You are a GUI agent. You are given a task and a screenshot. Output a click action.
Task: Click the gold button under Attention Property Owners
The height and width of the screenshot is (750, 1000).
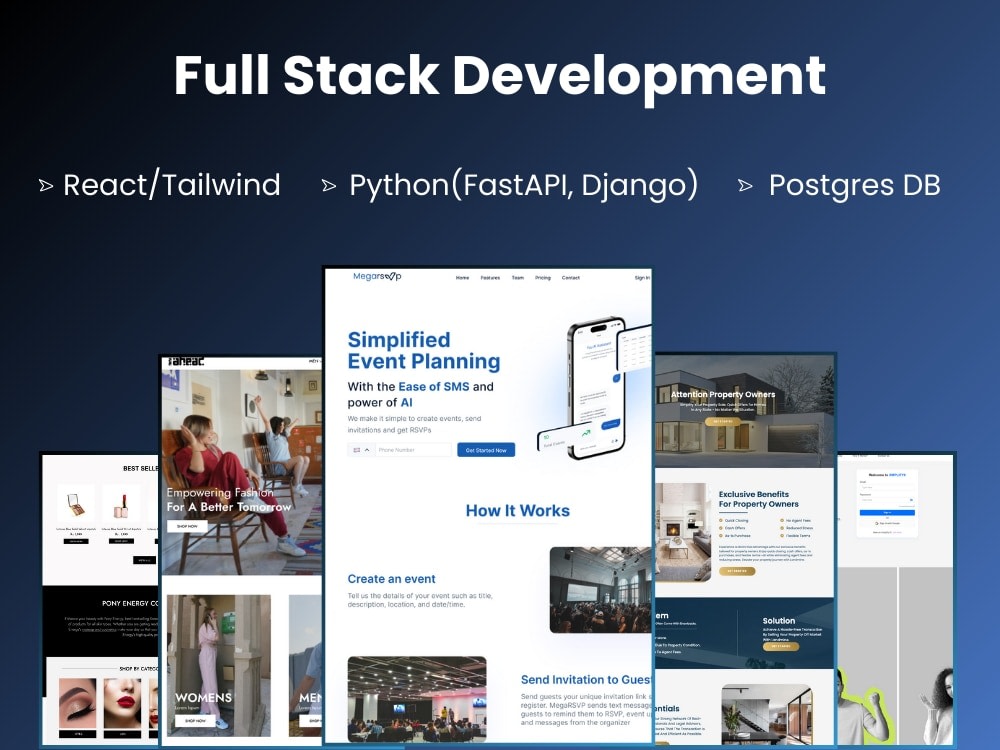click(723, 422)
